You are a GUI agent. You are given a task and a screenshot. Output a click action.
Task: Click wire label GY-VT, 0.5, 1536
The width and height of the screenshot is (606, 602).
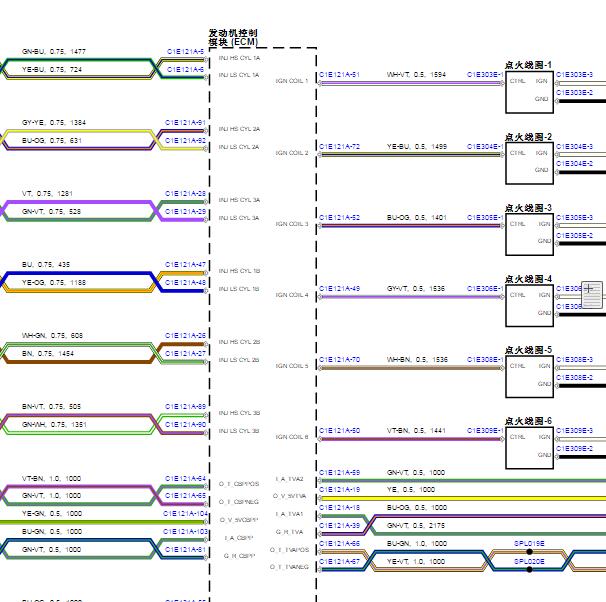(x=415, y=289)
